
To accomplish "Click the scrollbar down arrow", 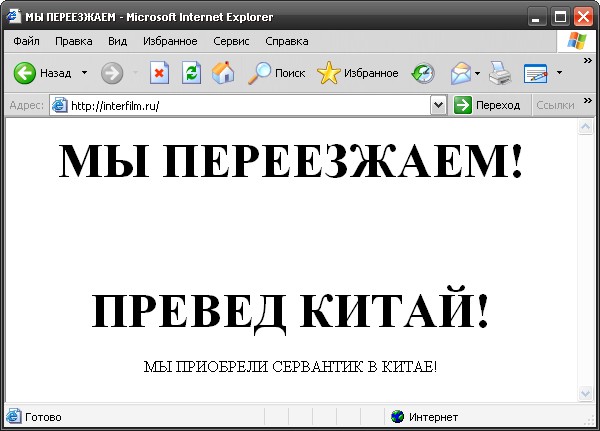I will (585, 393).
